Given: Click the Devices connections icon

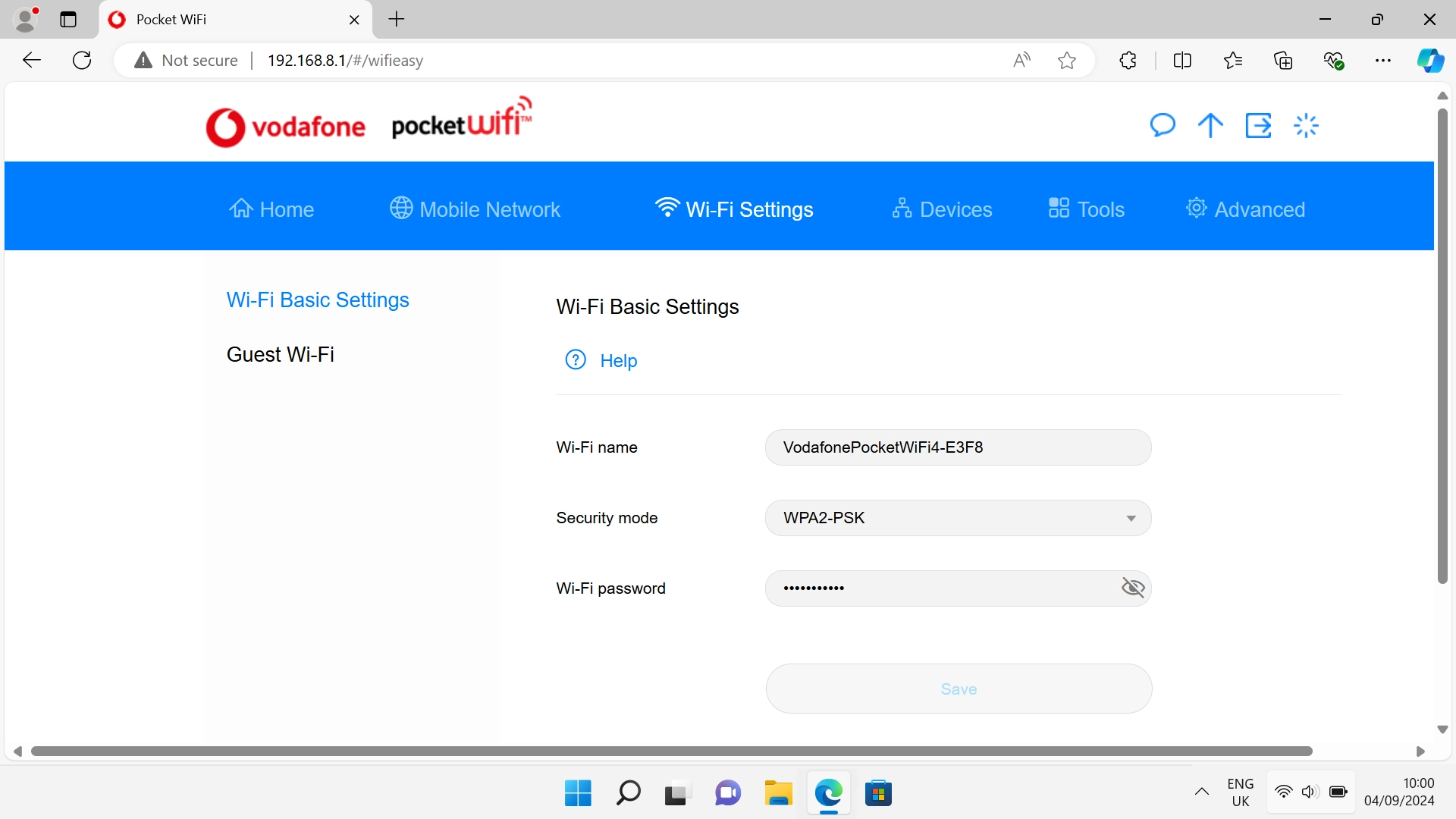Looking at the screenshot, I should pos(902,208).
